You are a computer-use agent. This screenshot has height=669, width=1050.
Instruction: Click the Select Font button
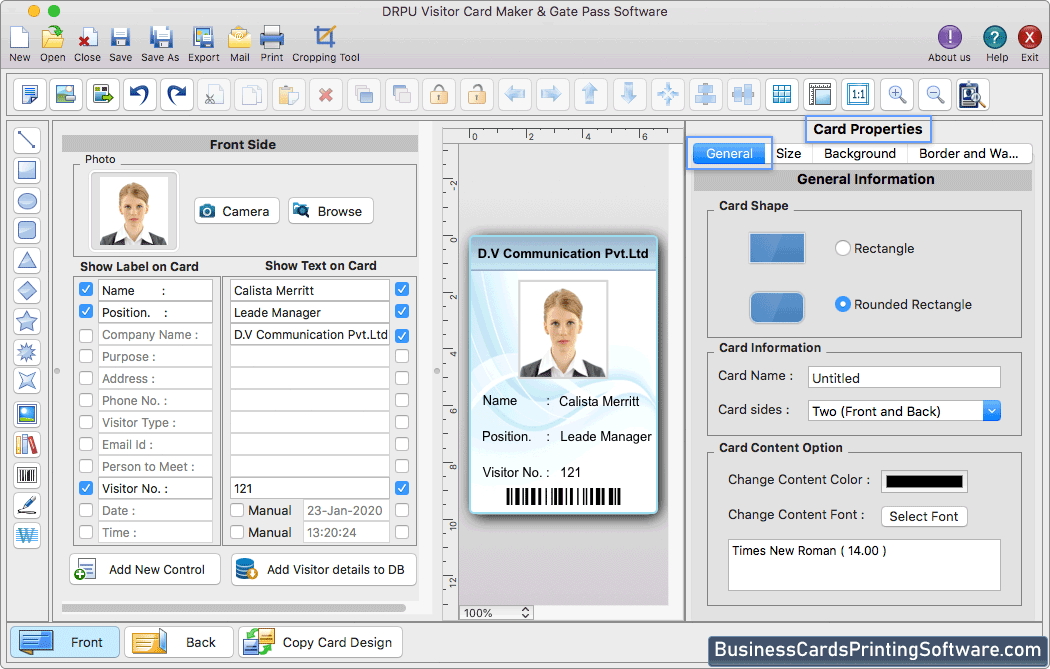pos(923,516)
